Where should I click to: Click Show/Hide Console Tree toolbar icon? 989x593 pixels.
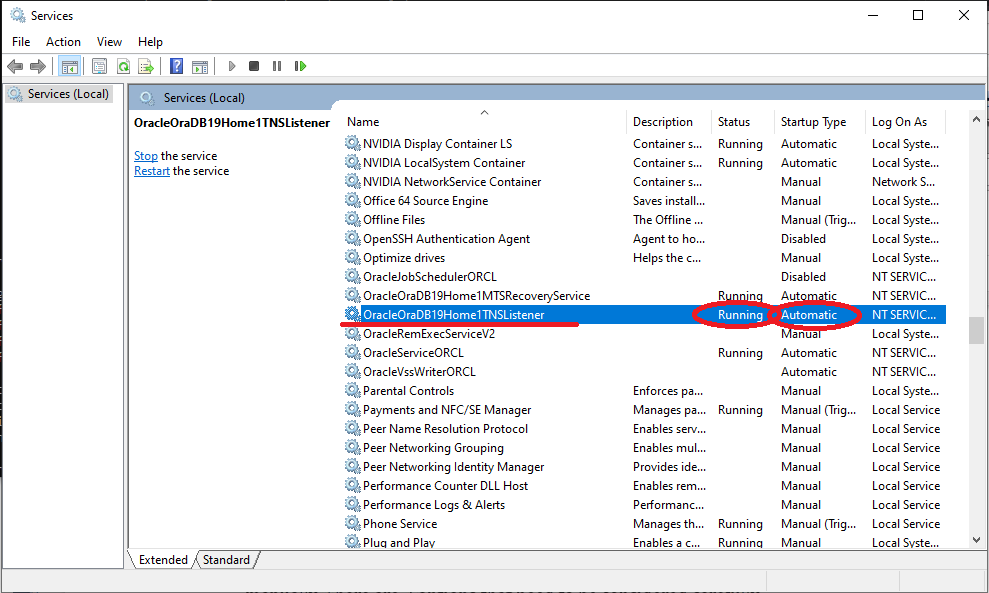tap(69, 67)
